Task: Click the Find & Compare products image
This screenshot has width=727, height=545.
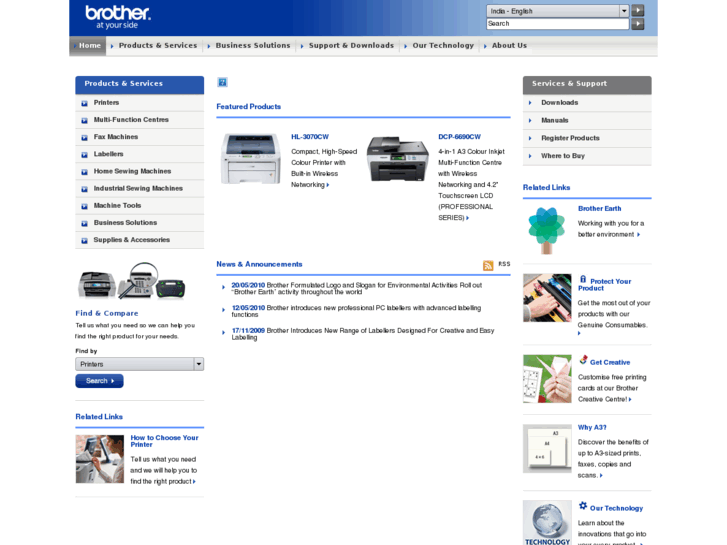Action: tap(132, 280)
